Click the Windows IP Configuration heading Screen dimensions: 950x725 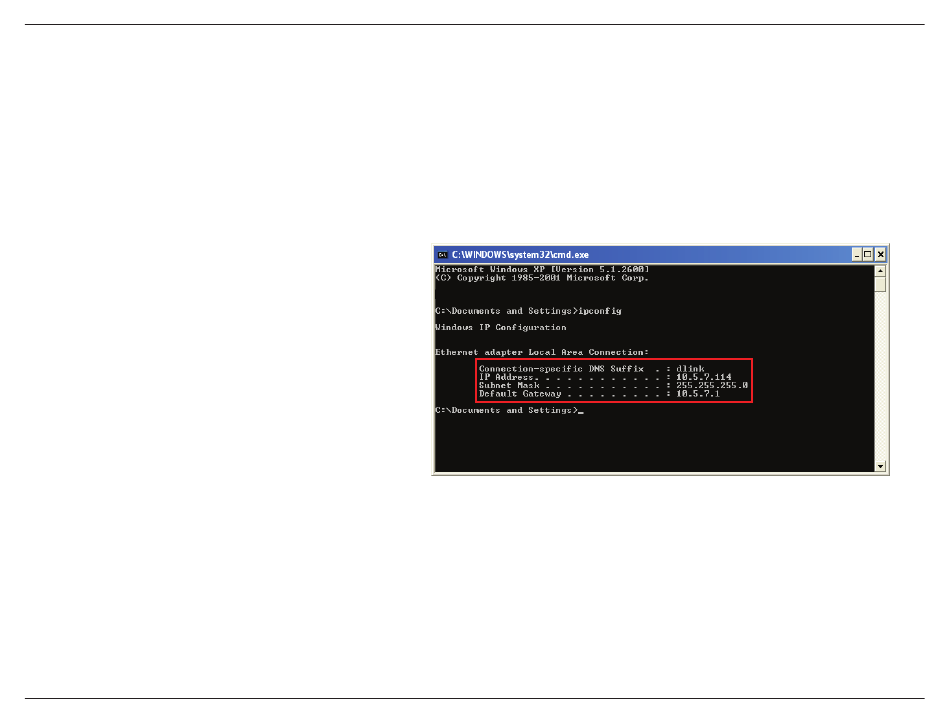click(x=500, y=327)
